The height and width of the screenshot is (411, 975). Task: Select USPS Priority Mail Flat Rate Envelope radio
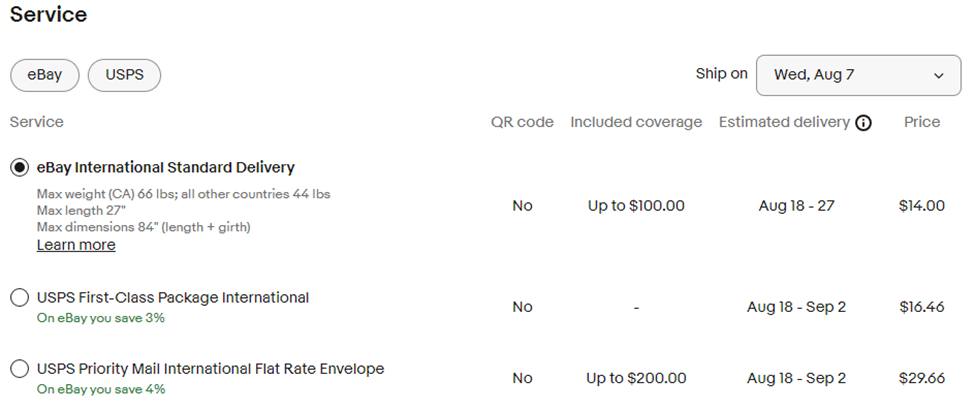(20, 369)
